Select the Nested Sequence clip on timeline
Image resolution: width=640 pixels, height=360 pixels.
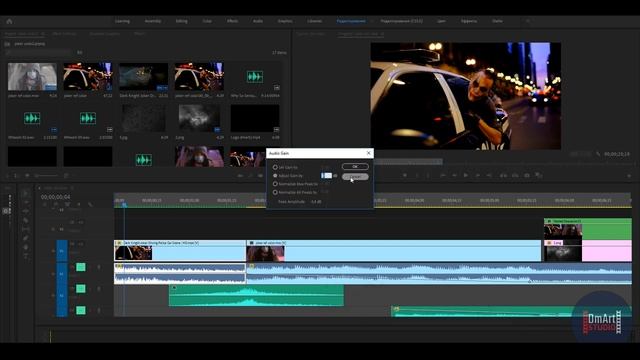(x=588, y=229)
